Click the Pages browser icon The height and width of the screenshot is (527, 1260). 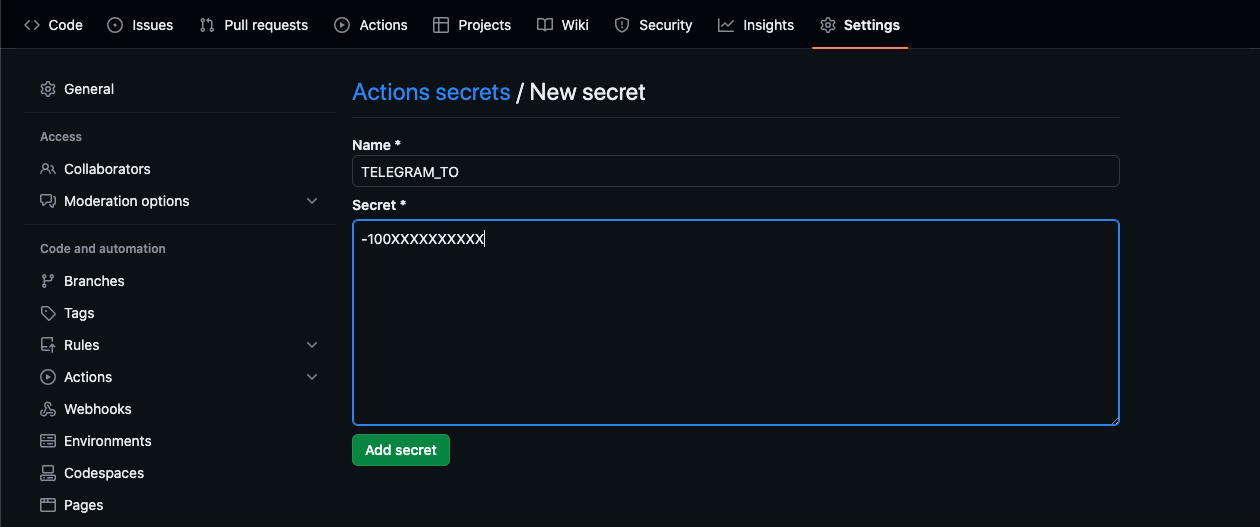coord(48,505)
